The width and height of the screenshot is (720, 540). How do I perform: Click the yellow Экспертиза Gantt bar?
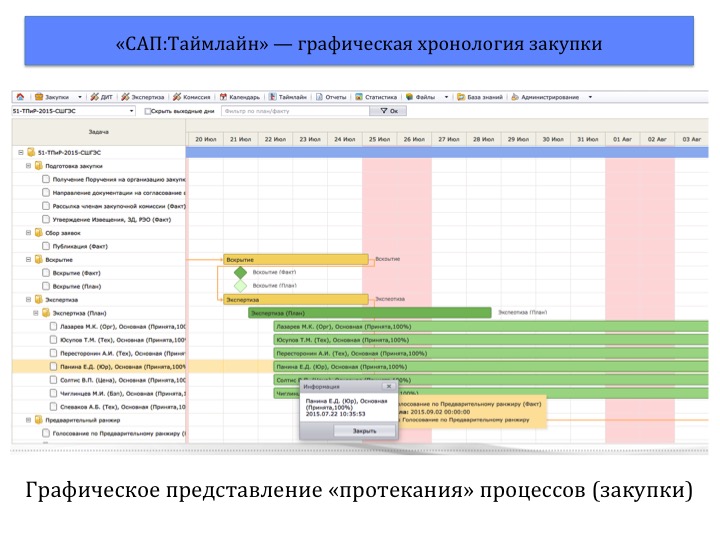pyautogui.click(x=296, y=299)
